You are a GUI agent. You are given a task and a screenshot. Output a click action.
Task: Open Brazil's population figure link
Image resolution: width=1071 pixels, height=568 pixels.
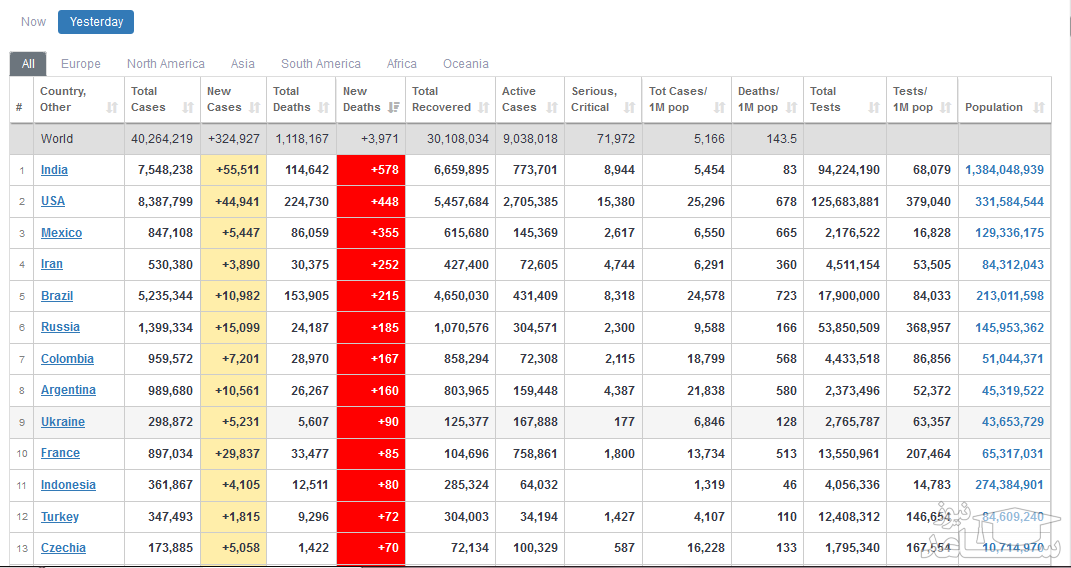pos(1009,296)
